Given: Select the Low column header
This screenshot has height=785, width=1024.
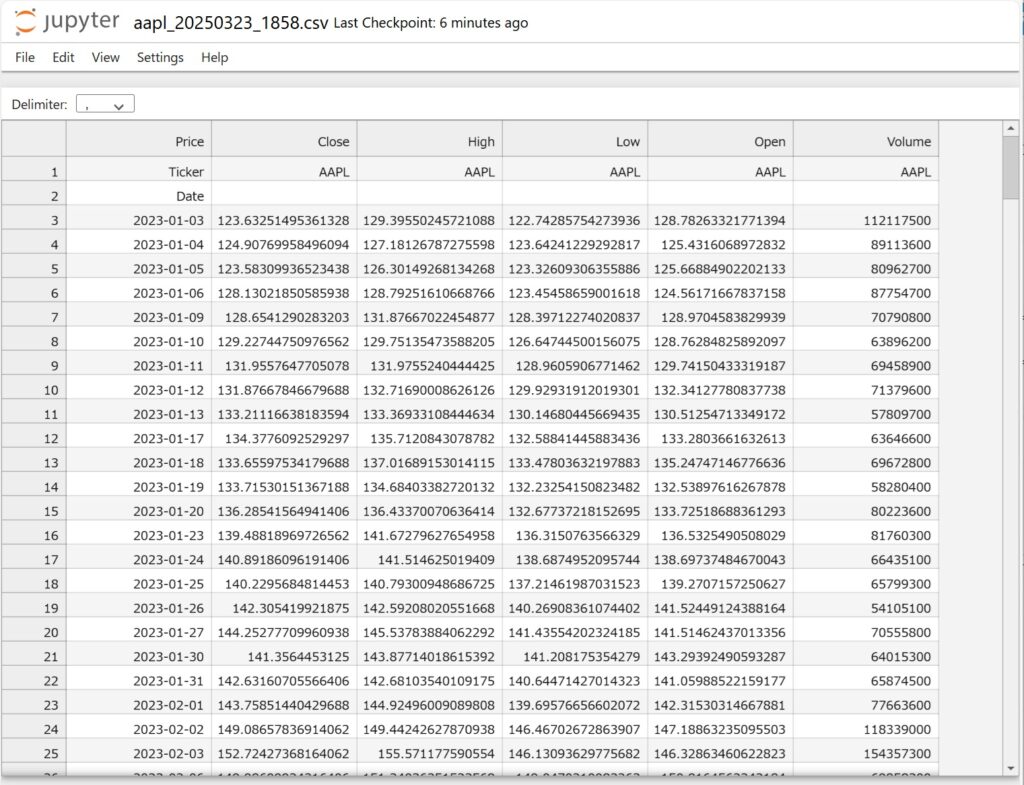Looking at the screenshot, I should [x=575, y=142].
